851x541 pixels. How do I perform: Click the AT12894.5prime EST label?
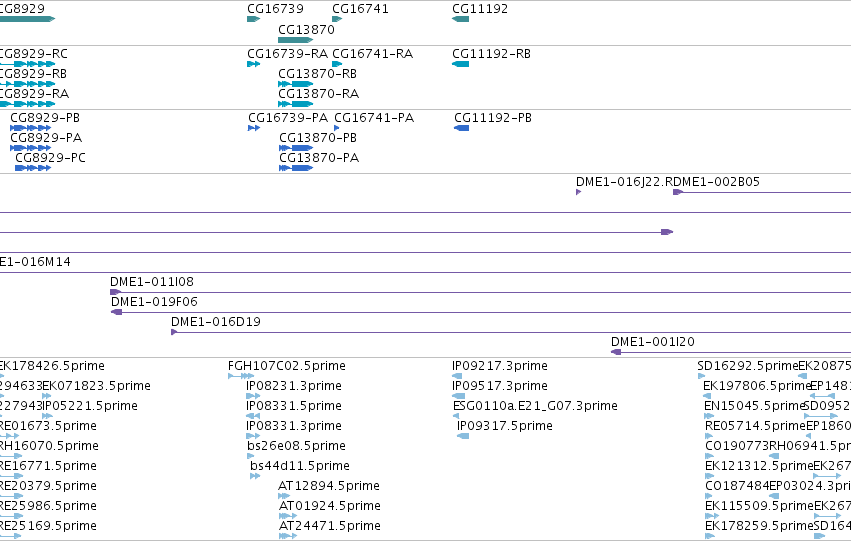(329, 486)
